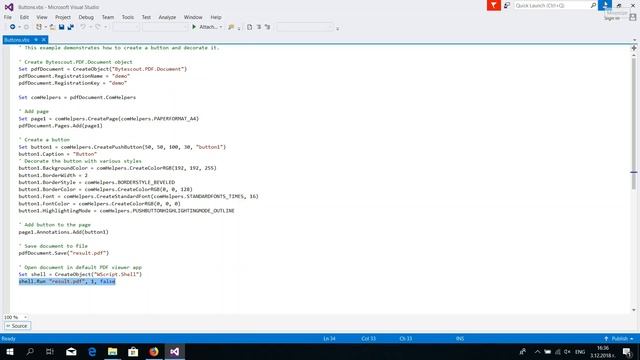Image resolution: width=640 pixels, height=360 pixels.
Task: Click the uncomment selection lines icon
Action: (267, 27)
